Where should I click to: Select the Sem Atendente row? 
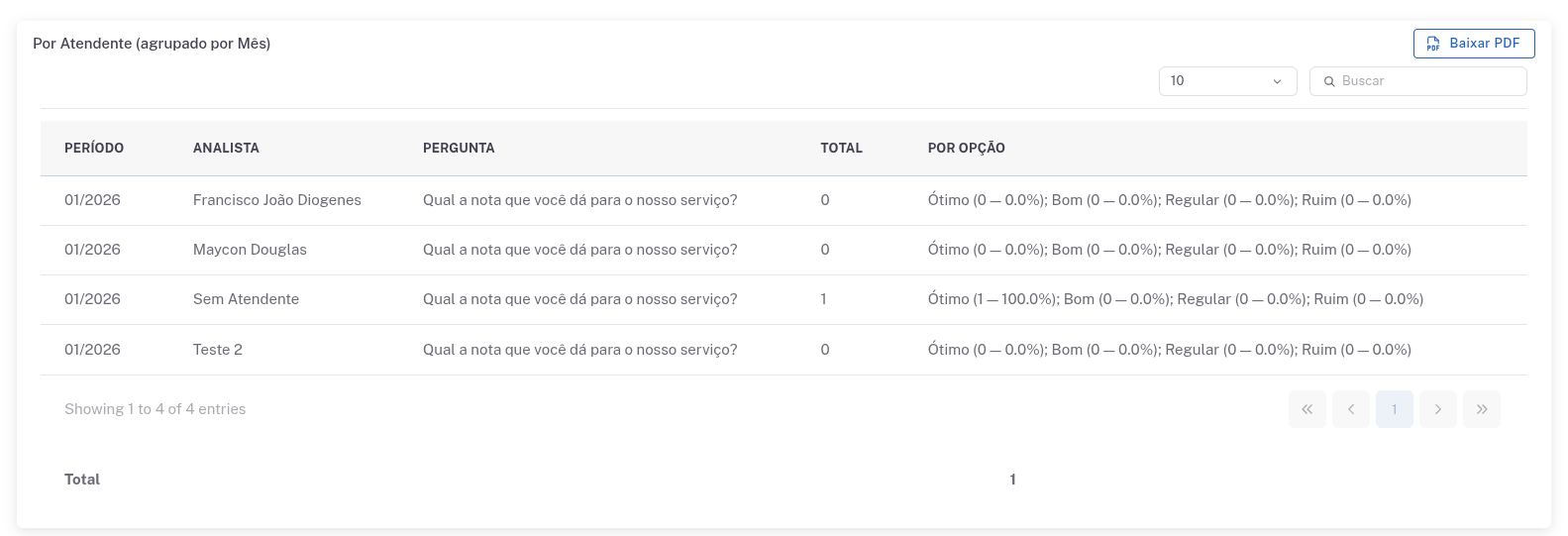click(x=246, y=299)
